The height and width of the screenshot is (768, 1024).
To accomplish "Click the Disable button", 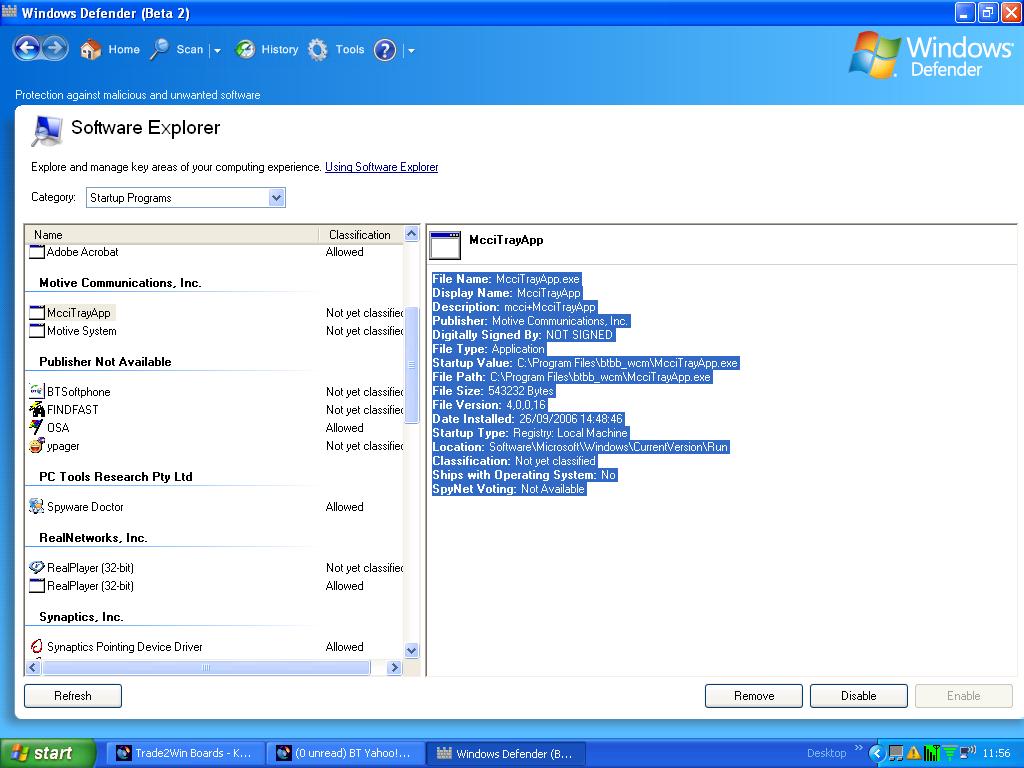I will pos(859,696).
